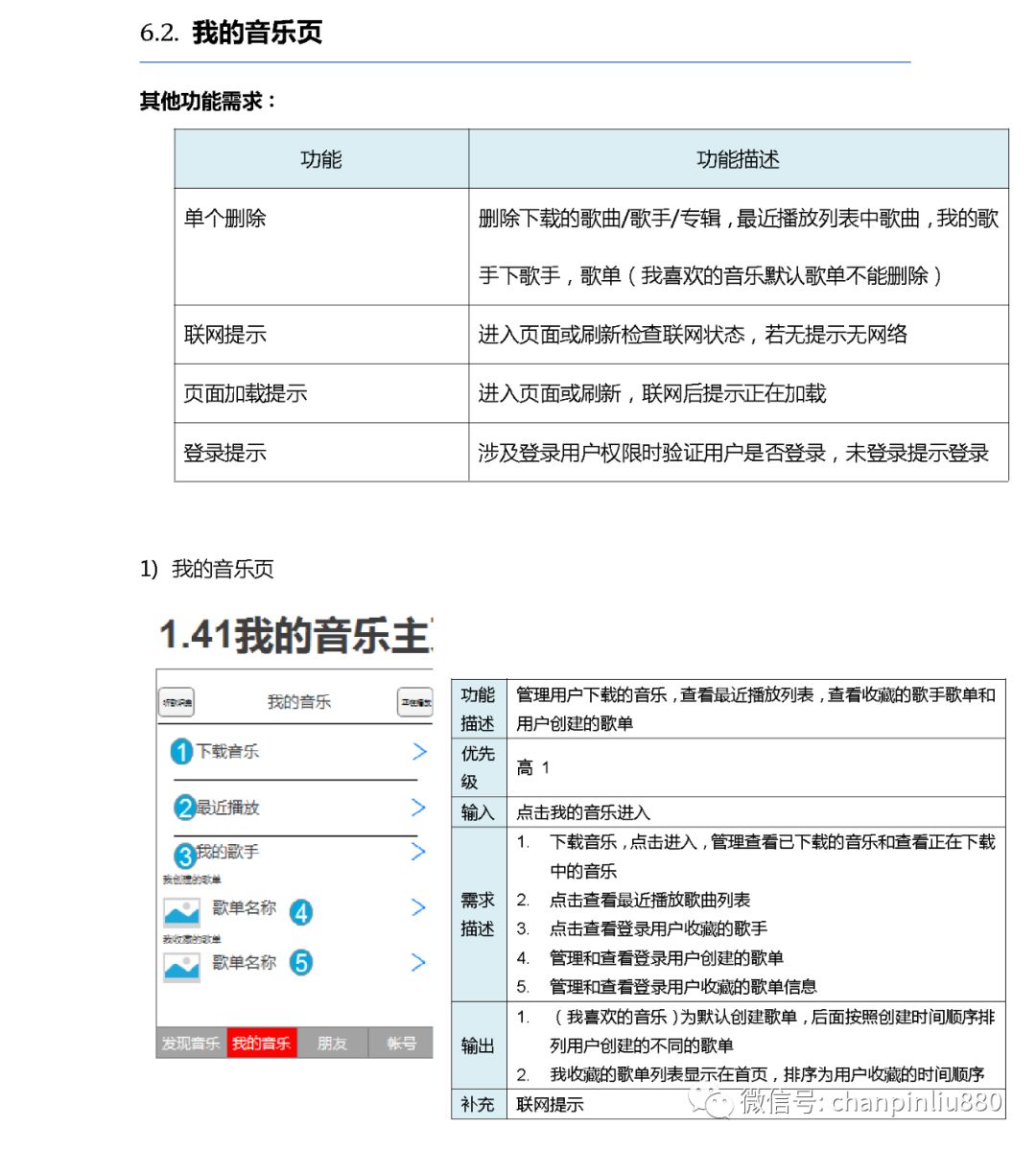Click playlist cover thumbnail under 我创建的歌单

click(182, 912)
